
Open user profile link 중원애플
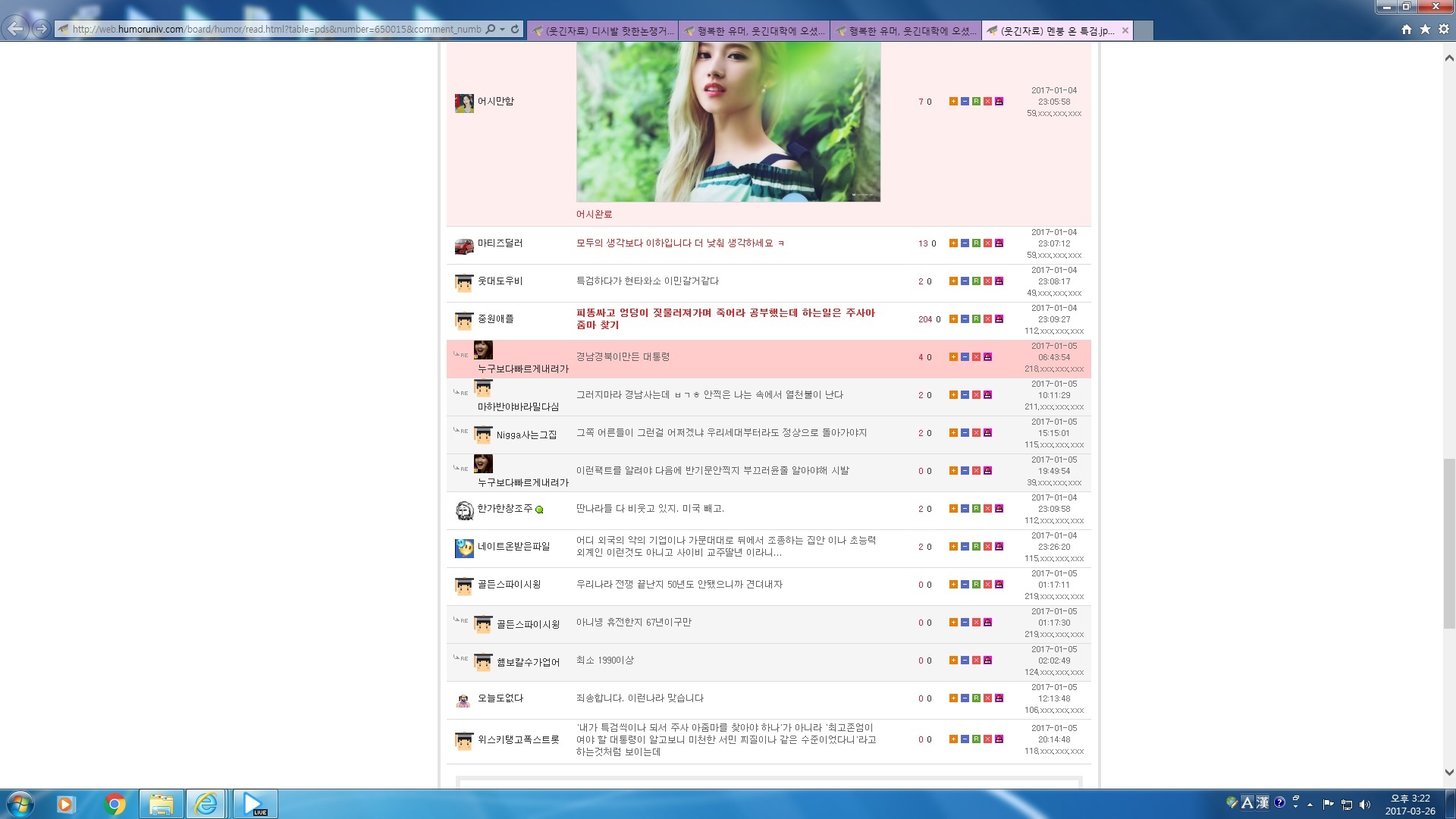[495, 319]
